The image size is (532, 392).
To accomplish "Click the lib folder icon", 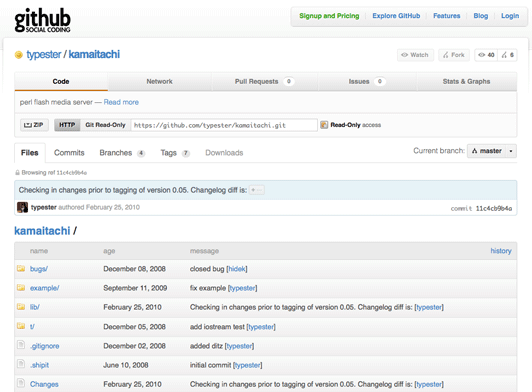I will click(21, 306).
